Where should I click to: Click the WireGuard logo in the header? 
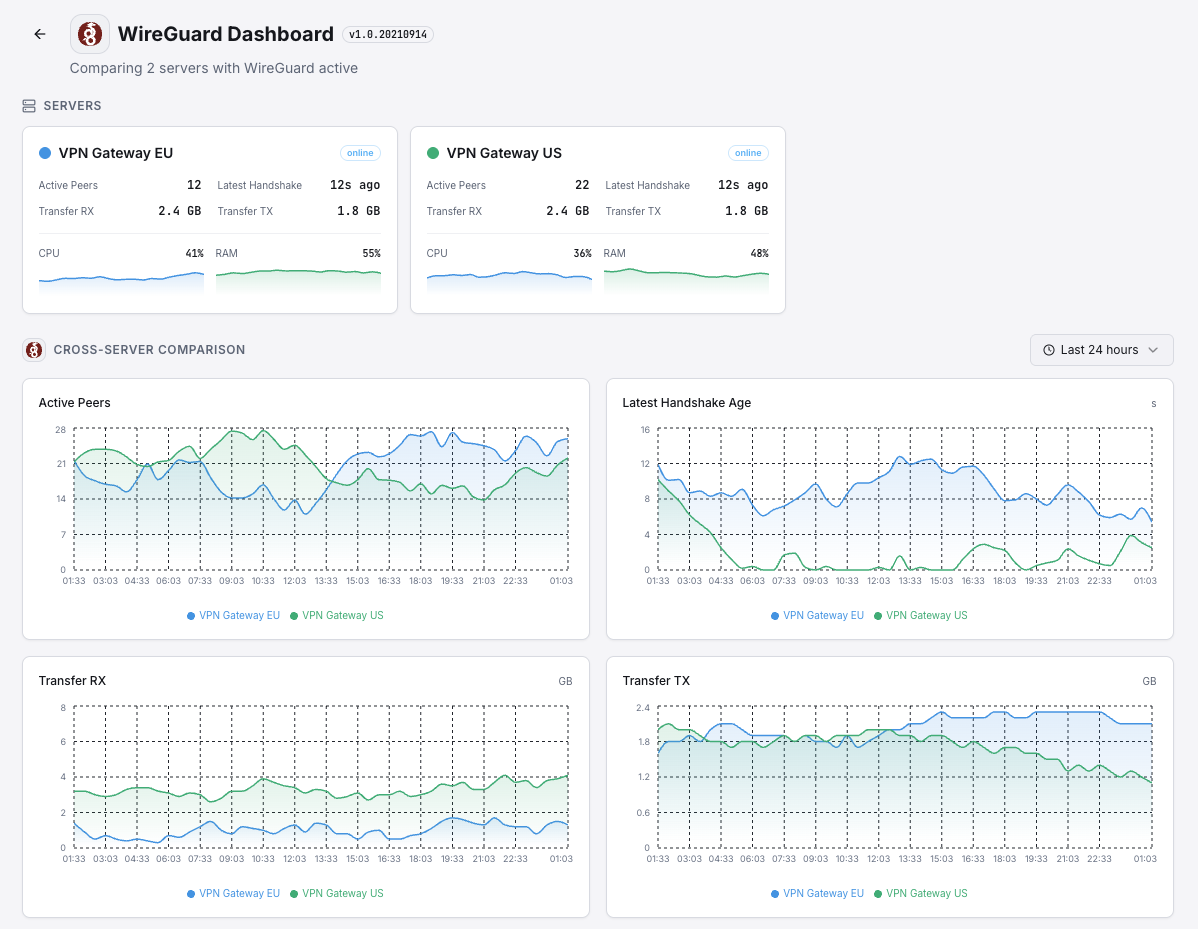[90, 34]
